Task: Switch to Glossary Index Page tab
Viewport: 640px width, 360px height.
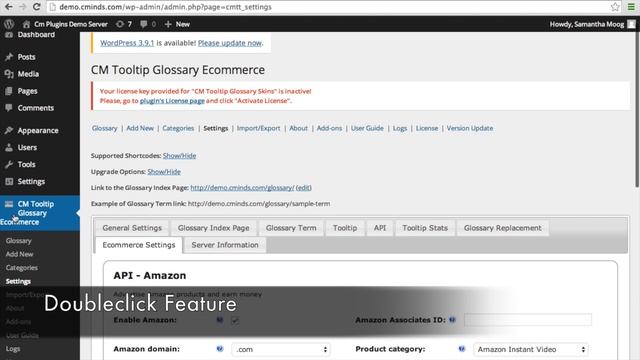Action: (x=213, y=228)
